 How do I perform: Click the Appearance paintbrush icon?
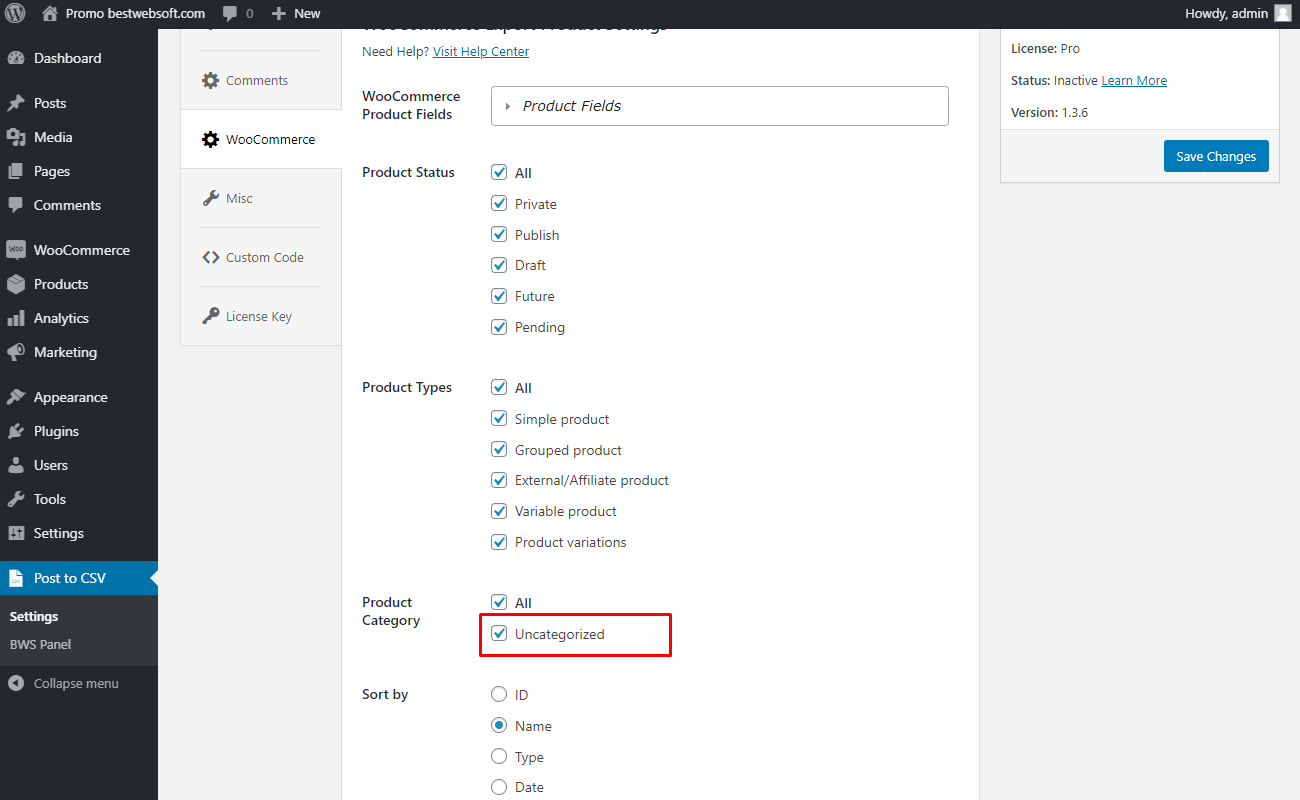16,397
